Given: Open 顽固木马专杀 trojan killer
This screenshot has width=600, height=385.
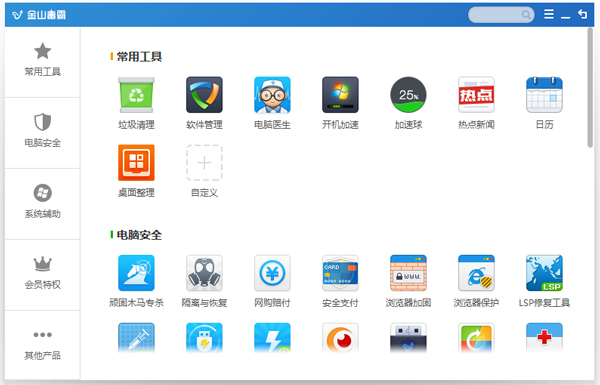Looking at the screenshot, I should (x=136, y=273).
